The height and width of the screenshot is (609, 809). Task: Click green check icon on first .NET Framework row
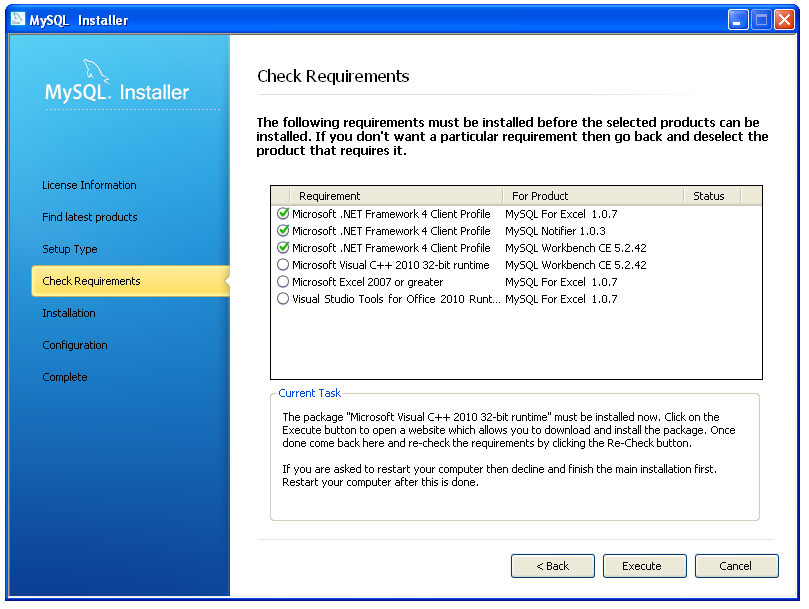pyautogui.click(x=283, y=213)
